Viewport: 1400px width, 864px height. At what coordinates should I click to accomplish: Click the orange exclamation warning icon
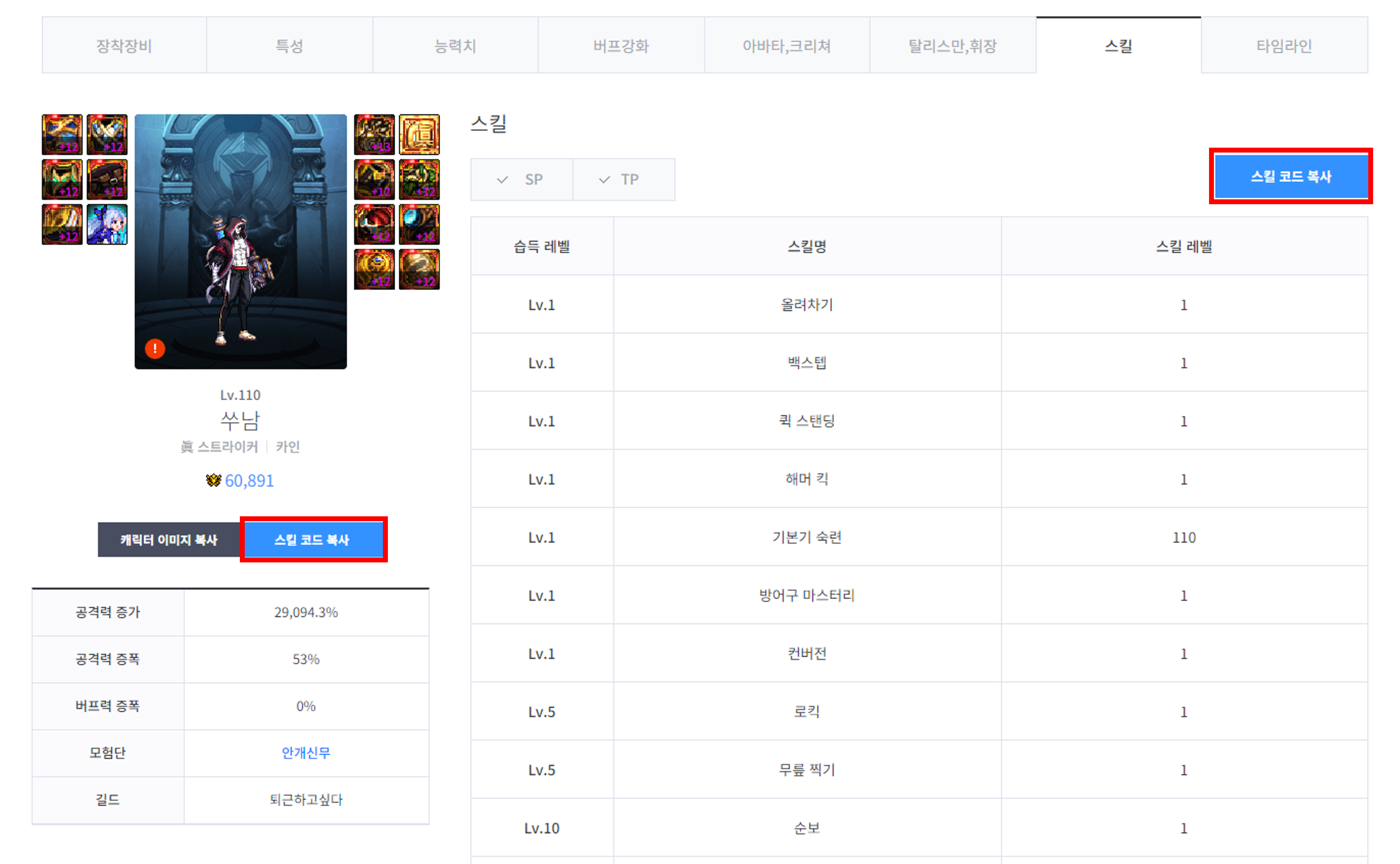155,348
